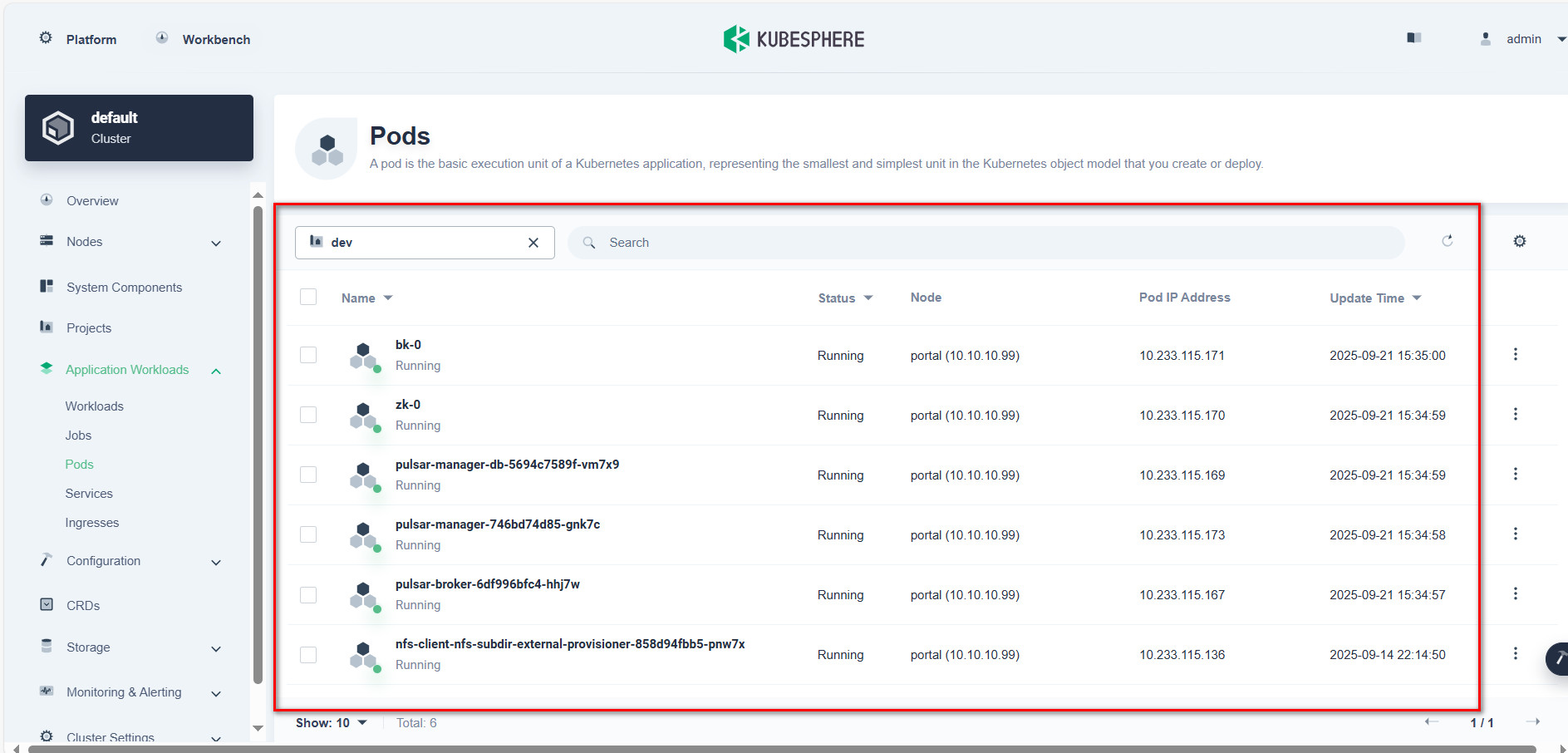Open the Projects sidebar item

click(88, 328)
